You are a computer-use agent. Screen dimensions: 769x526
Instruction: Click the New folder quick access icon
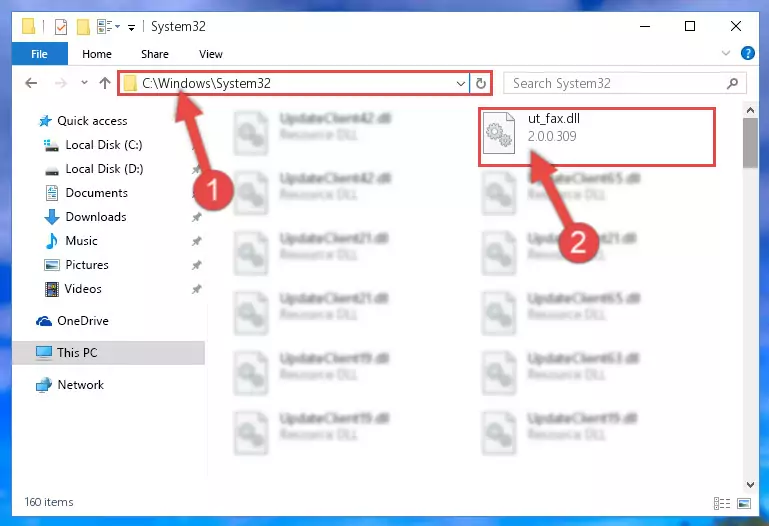83,26
